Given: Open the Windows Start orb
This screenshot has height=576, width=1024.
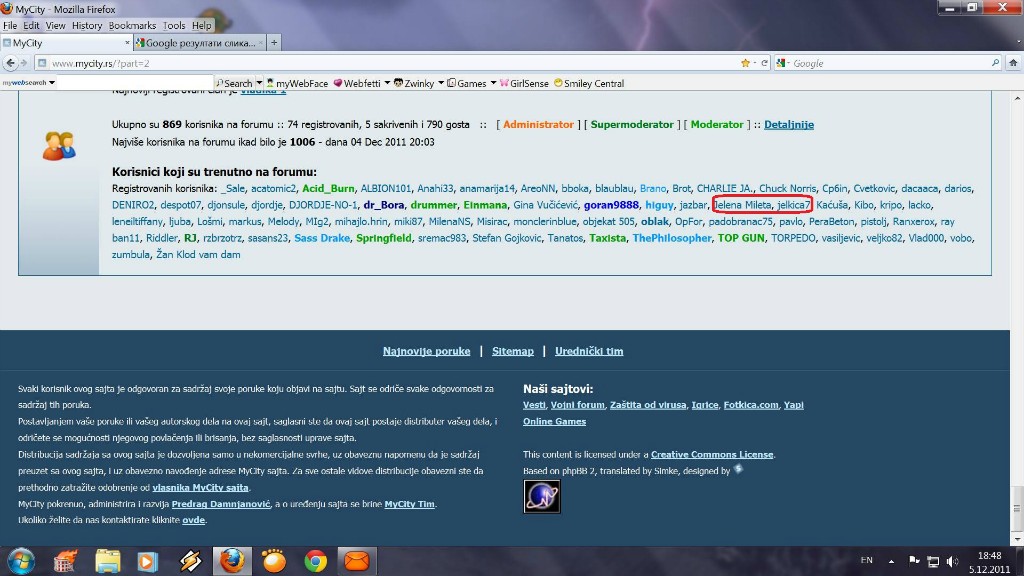Looking at the screenshot, I should coord(20,561).
